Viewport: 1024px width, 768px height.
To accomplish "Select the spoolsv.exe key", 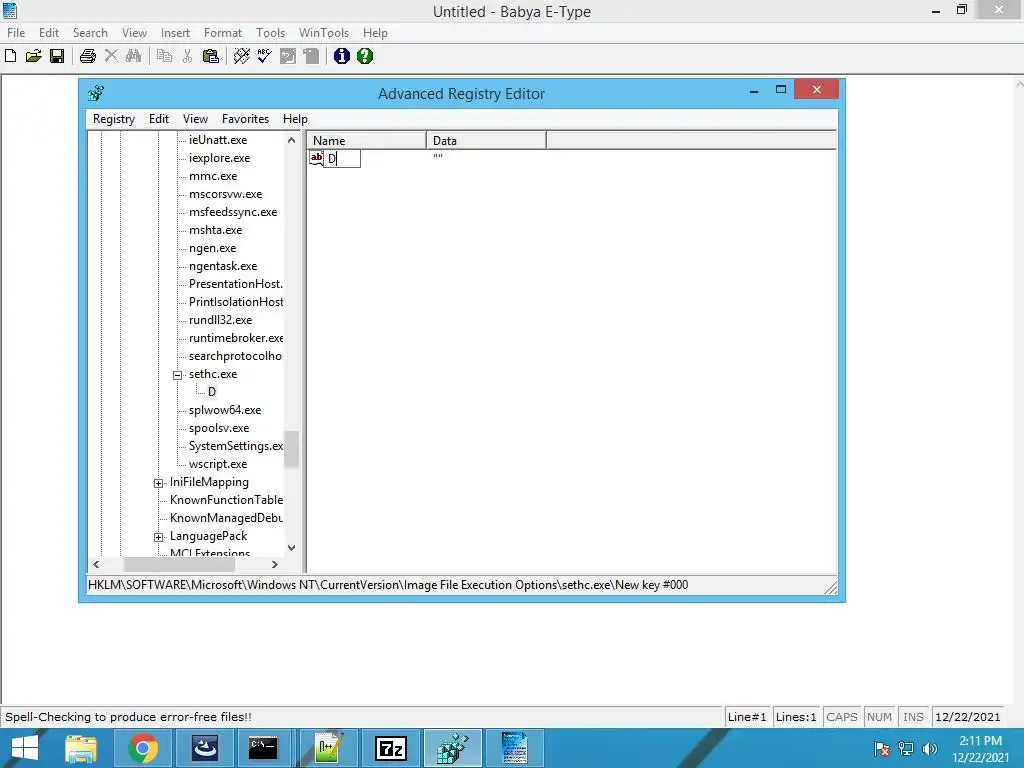I will click(219, 428).
